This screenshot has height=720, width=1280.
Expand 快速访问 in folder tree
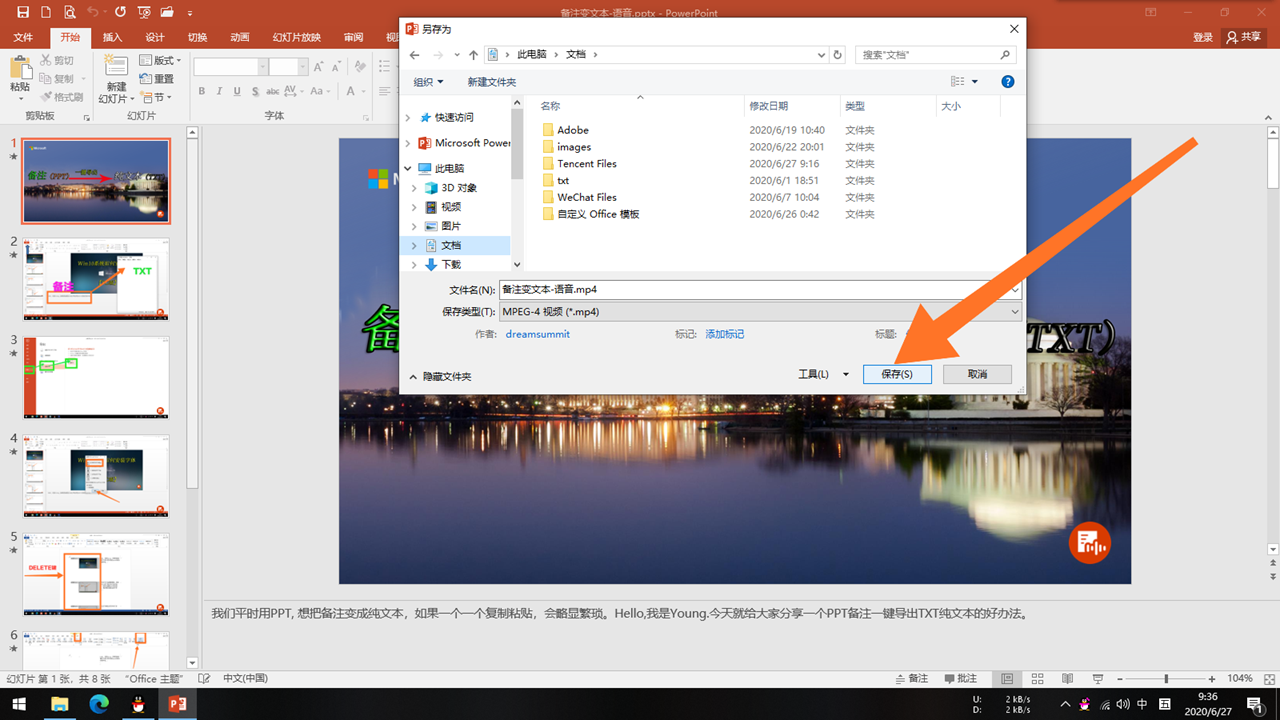point(408,117)
